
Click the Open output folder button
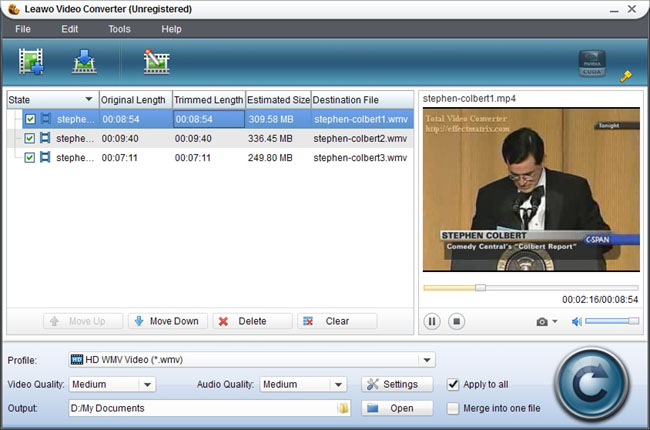[397, 408]
